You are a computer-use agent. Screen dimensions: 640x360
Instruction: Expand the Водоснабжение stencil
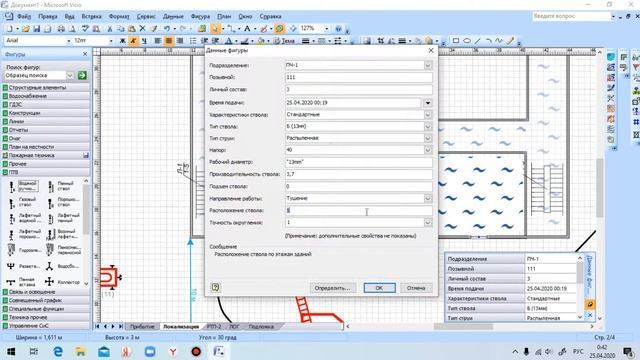pos(46,96)
